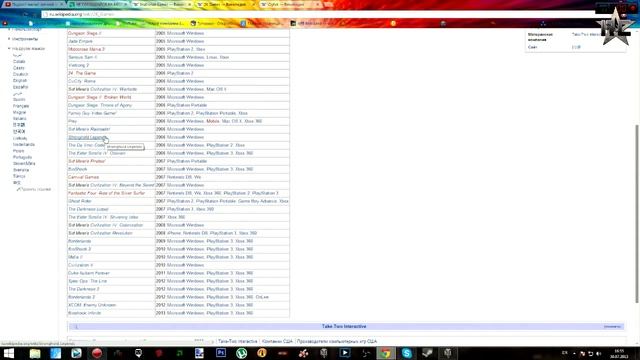The image size is (640, 360).
Task: Open Sid Meier's Railroads! link
Action: click(x=89, y=129)
